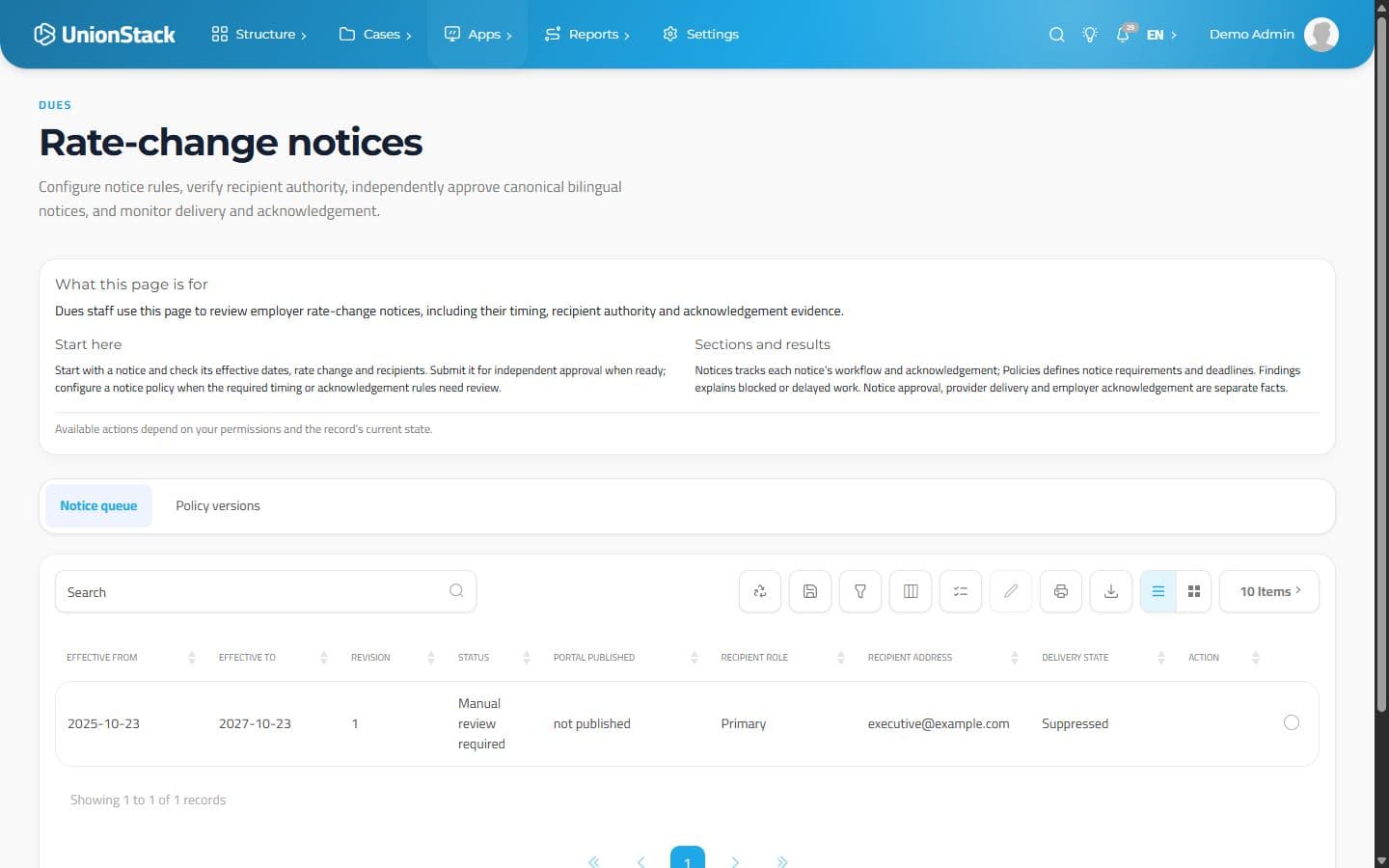Click the reset/recycle table icon
The image size is (1389, 868).
click(760, 591)
